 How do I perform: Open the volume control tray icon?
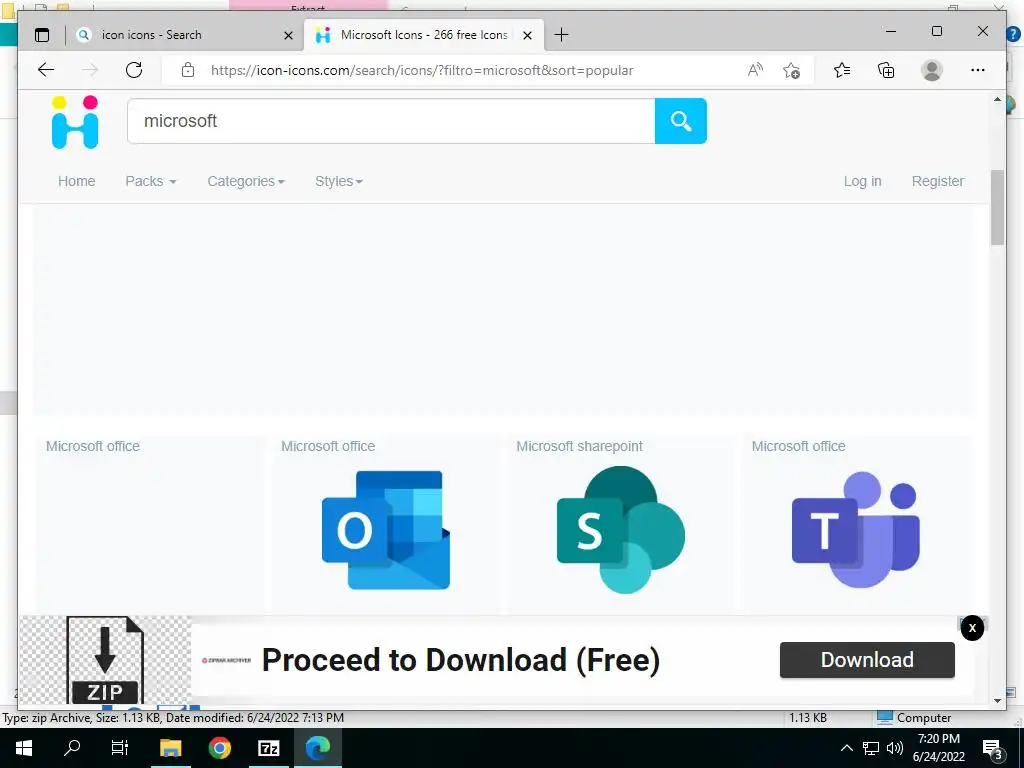pyautogui.click(x=895, y=748)
